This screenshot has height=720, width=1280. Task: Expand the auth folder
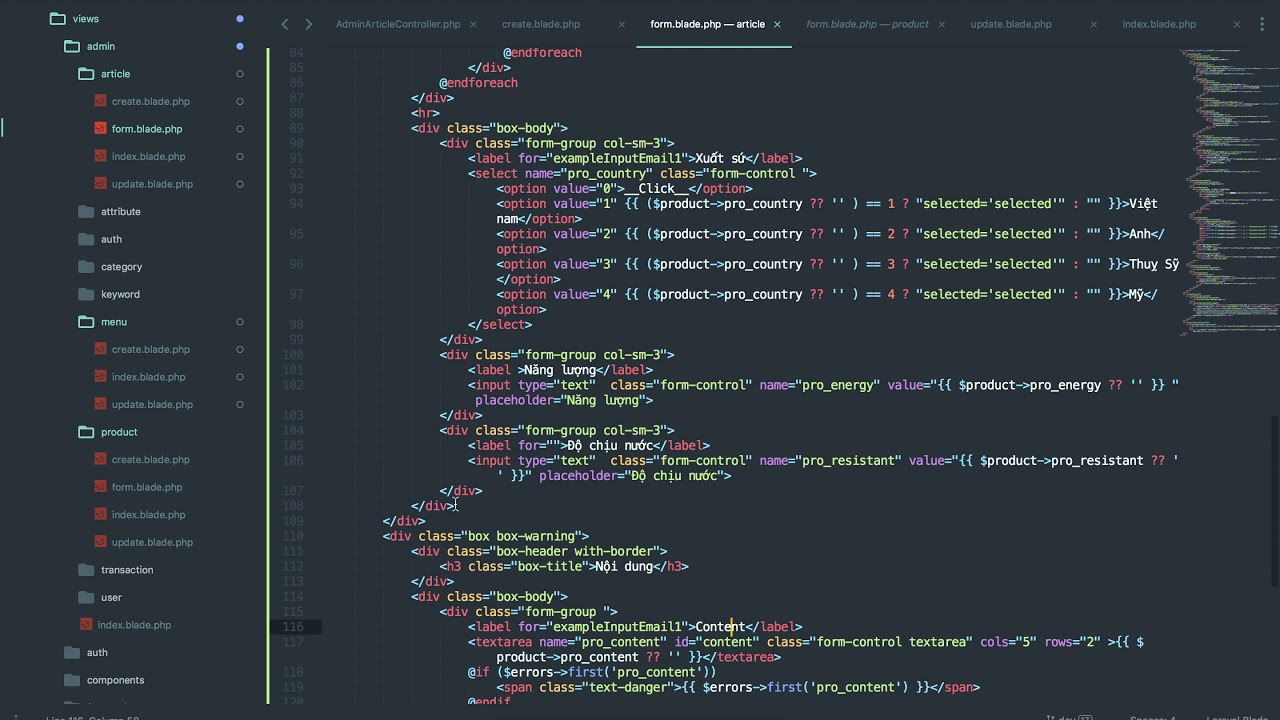[x=100, y=239]
